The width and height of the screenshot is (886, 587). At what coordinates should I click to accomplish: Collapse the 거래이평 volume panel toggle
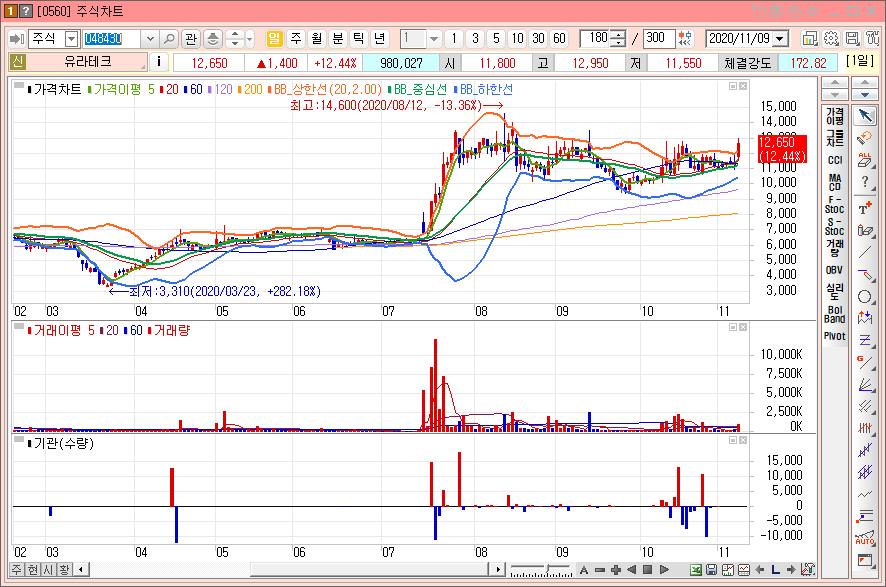tap(19, 328)
